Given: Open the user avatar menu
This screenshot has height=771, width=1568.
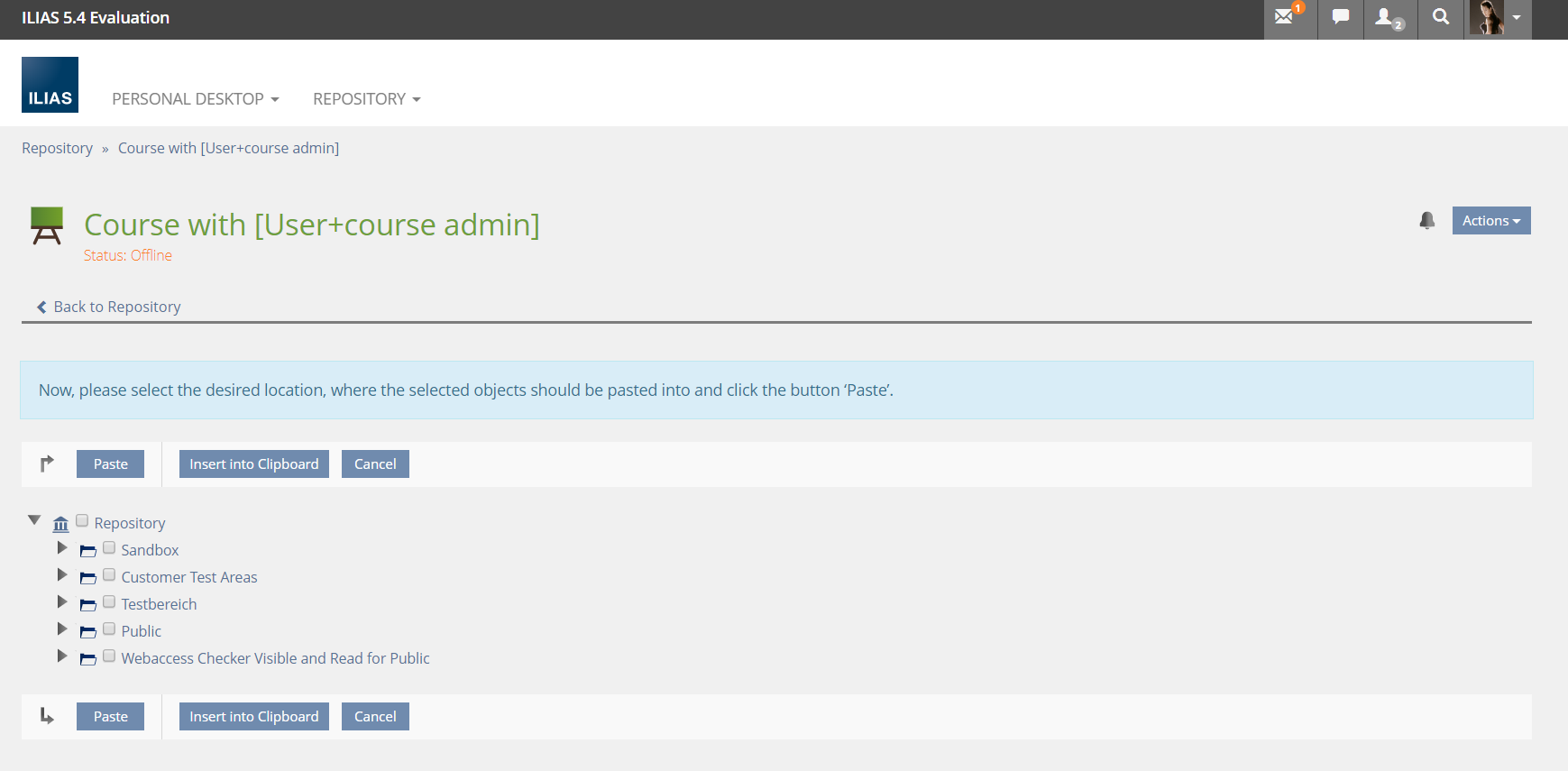Looking at the screenshot, I should tap(1497, 17).
